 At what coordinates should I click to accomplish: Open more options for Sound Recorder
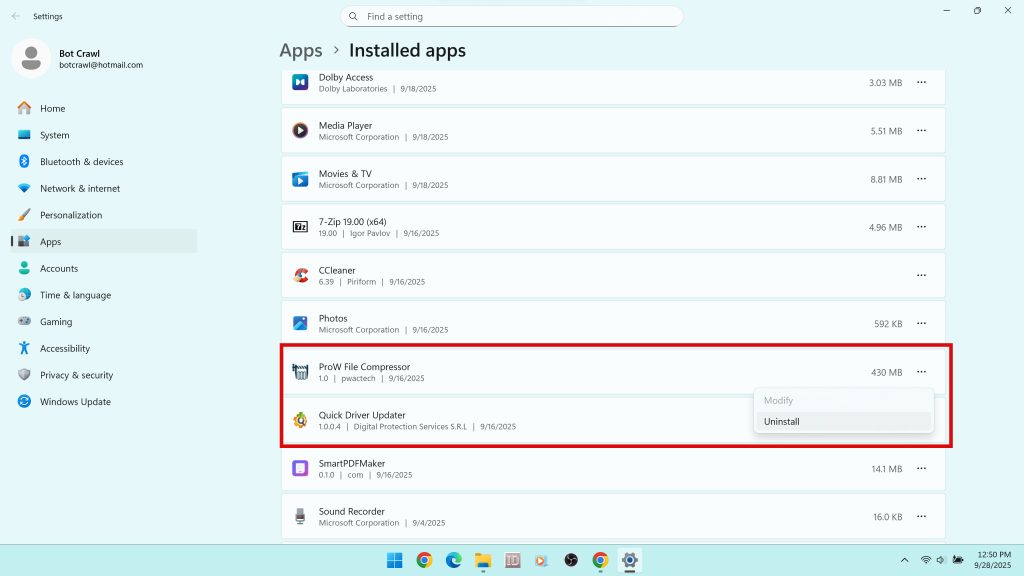click(921, 516)
